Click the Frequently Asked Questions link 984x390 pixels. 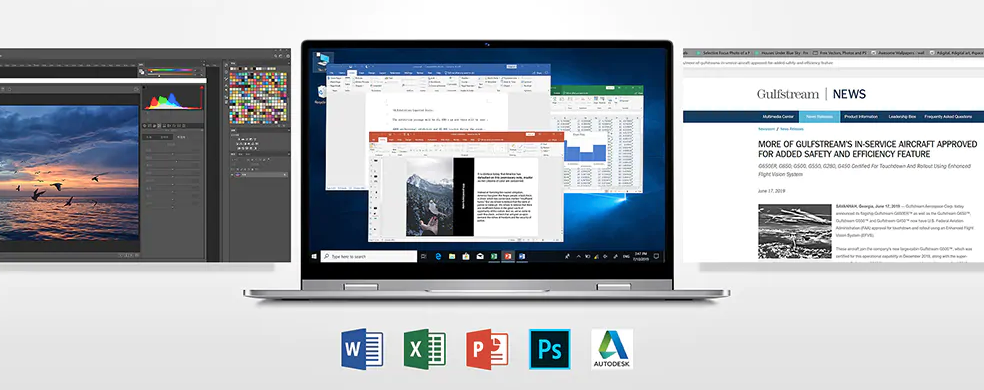pyautogui.click(x=948, y=117)
